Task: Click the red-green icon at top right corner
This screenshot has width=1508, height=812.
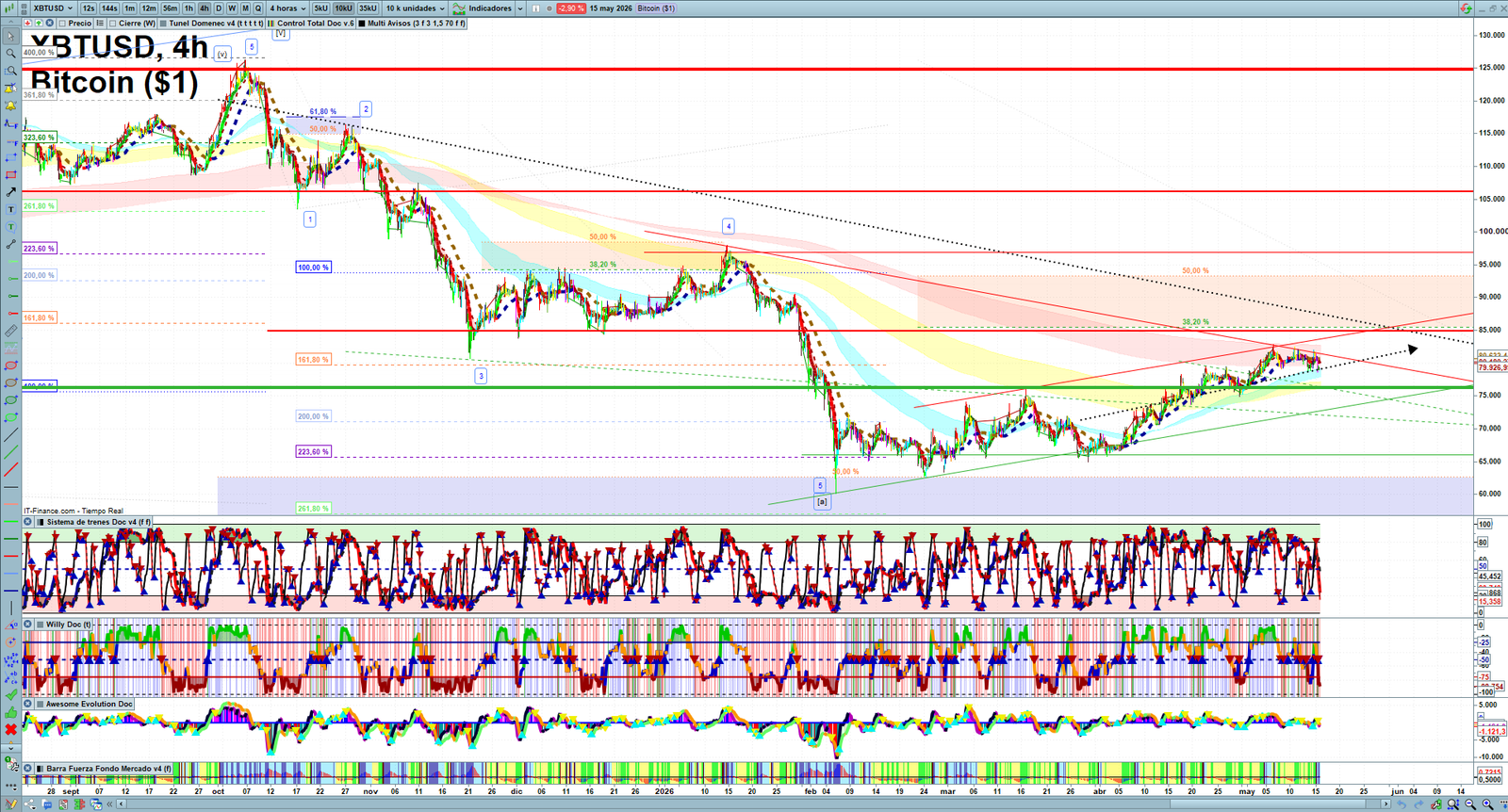Action: pos(1466,8)
